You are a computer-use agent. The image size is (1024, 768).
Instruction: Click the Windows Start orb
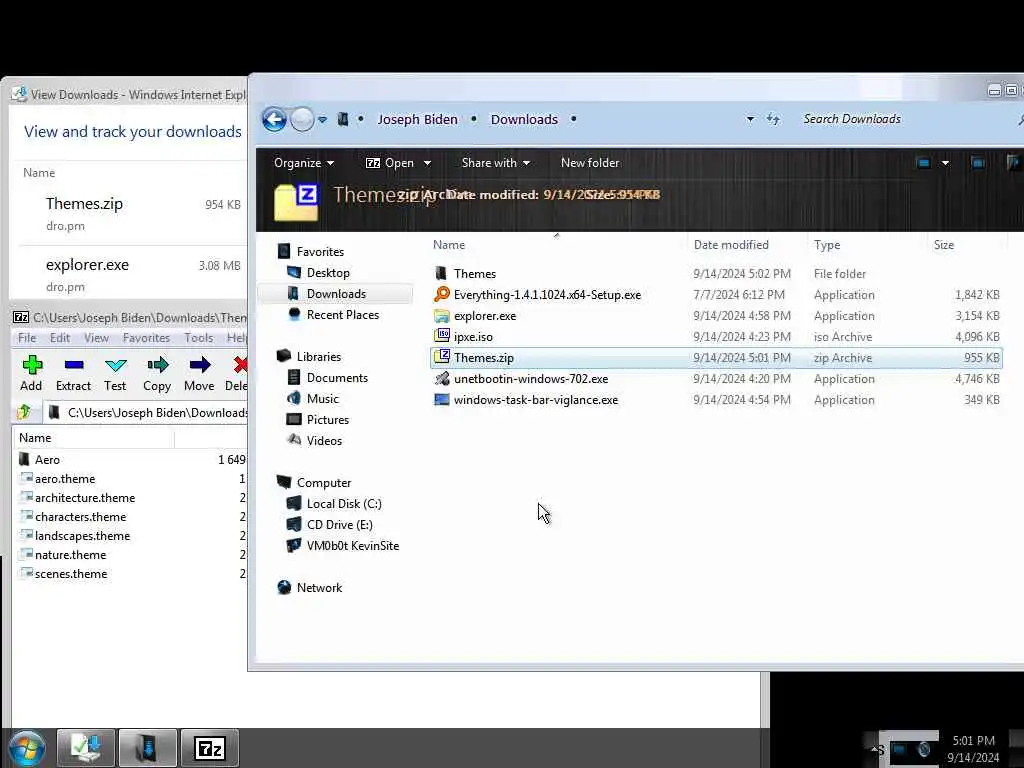pos(27,748)
